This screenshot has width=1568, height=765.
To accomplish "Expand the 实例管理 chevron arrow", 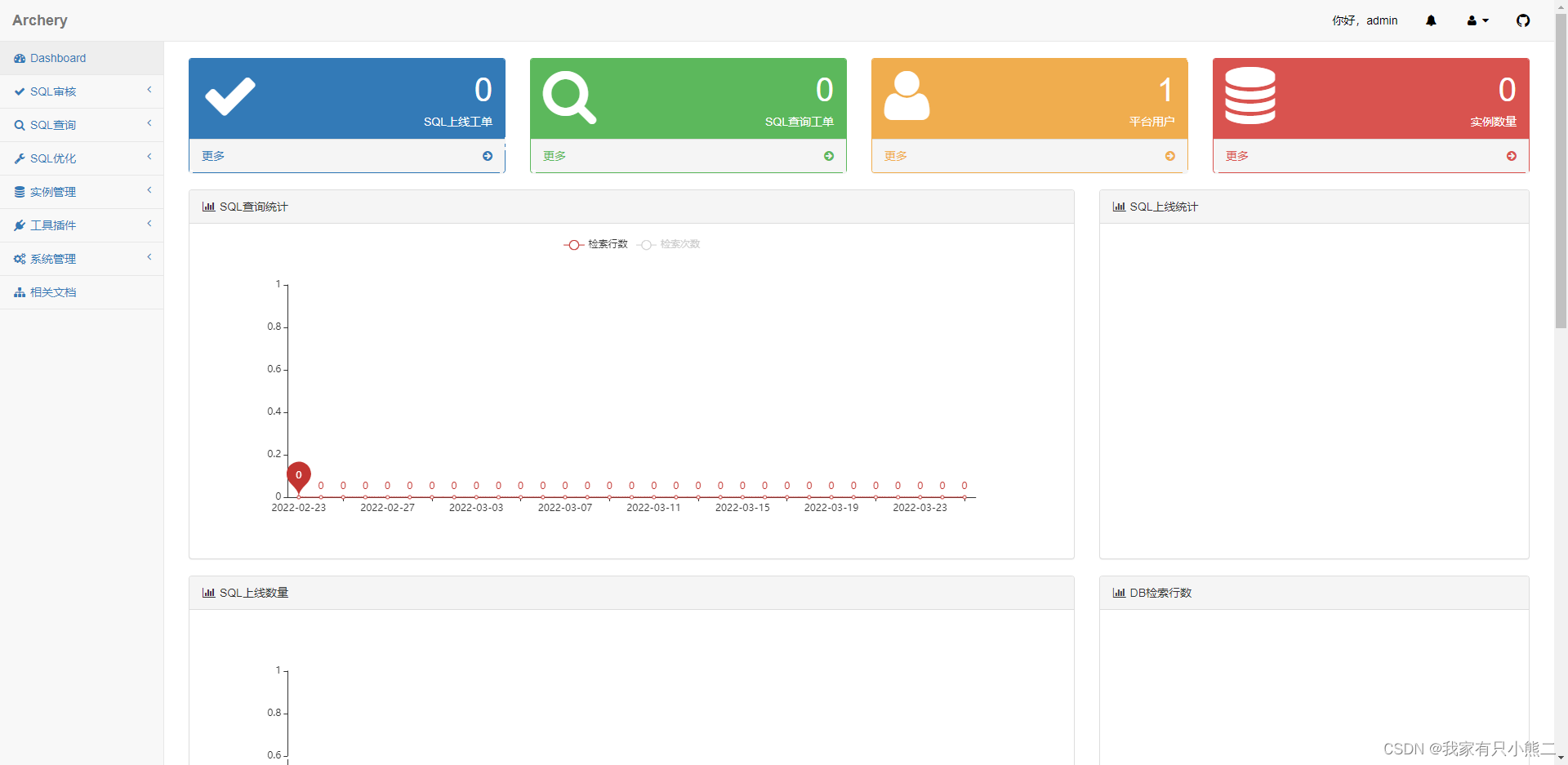I will click(149, 190).
